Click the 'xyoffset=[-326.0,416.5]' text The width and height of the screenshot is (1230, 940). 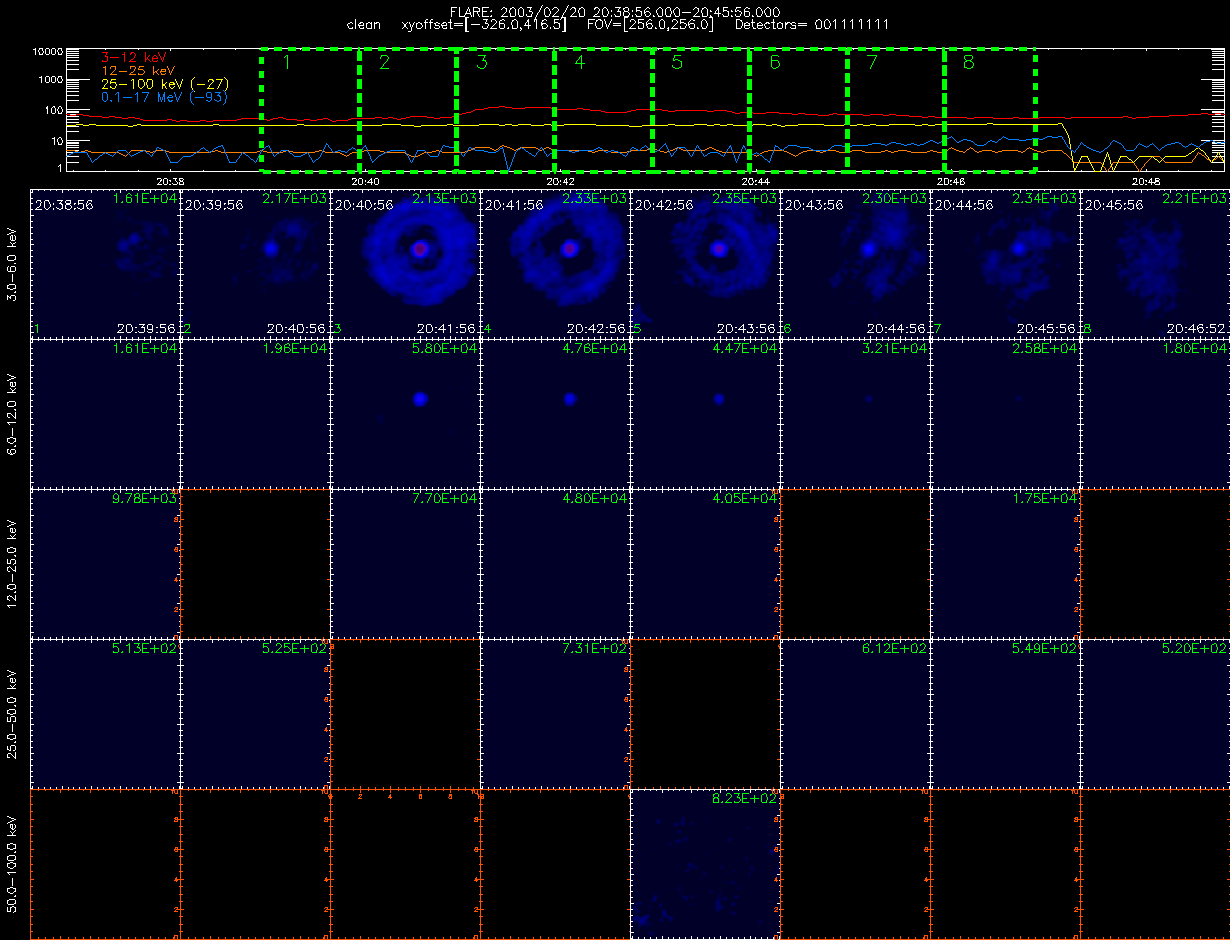click(485, 24)
